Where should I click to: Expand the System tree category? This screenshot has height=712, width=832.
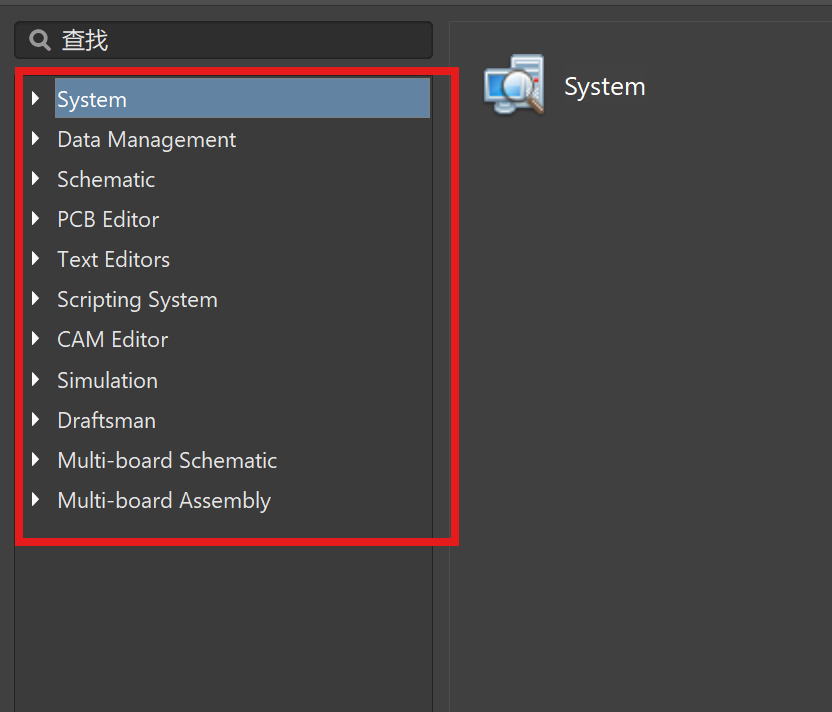(x=36, y=99)
